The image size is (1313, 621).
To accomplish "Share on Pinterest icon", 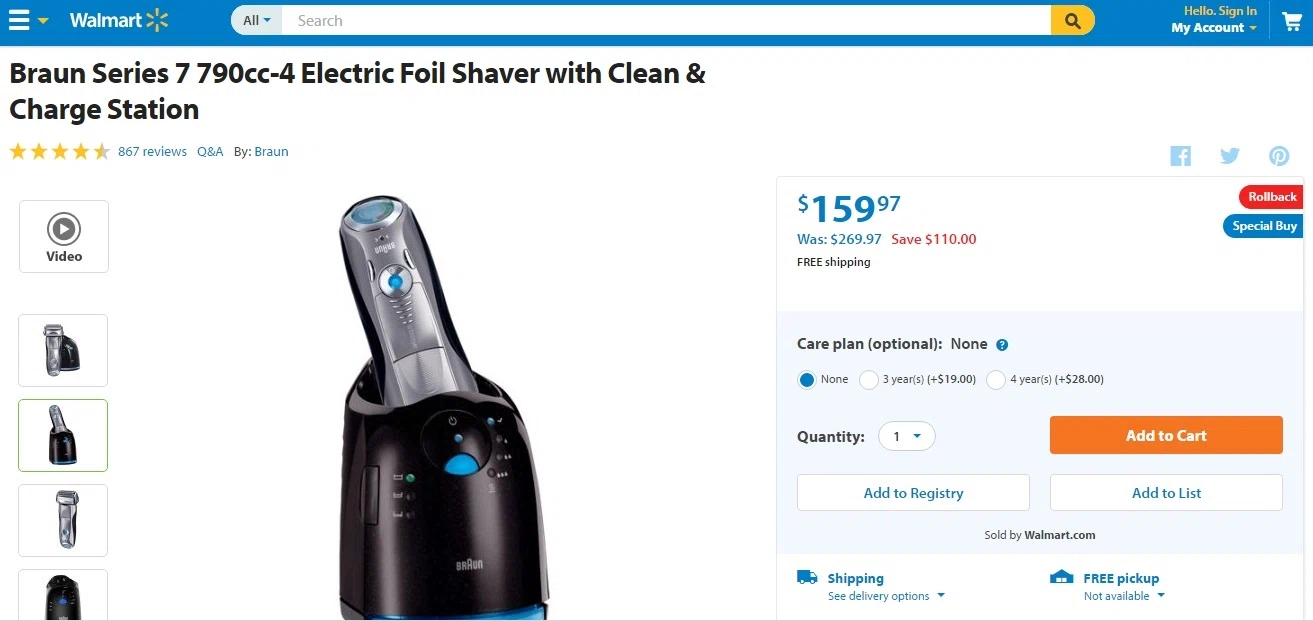I will point(1279,156).
